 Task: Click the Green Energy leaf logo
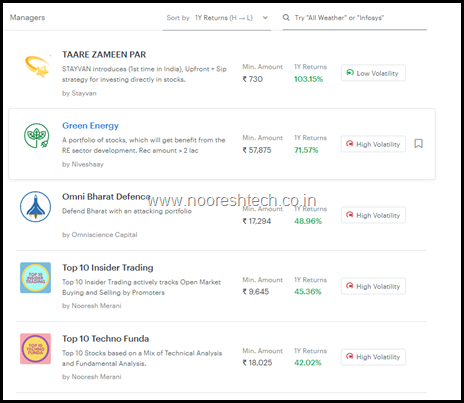[36, 135]
